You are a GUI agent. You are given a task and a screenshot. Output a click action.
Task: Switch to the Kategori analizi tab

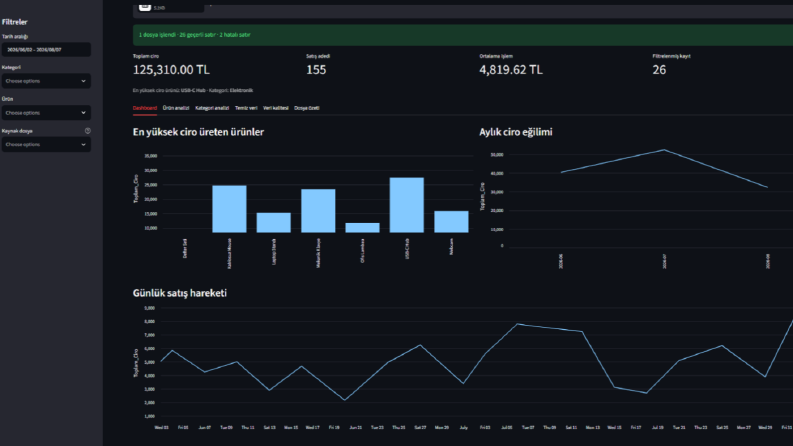tap(212, 108)
